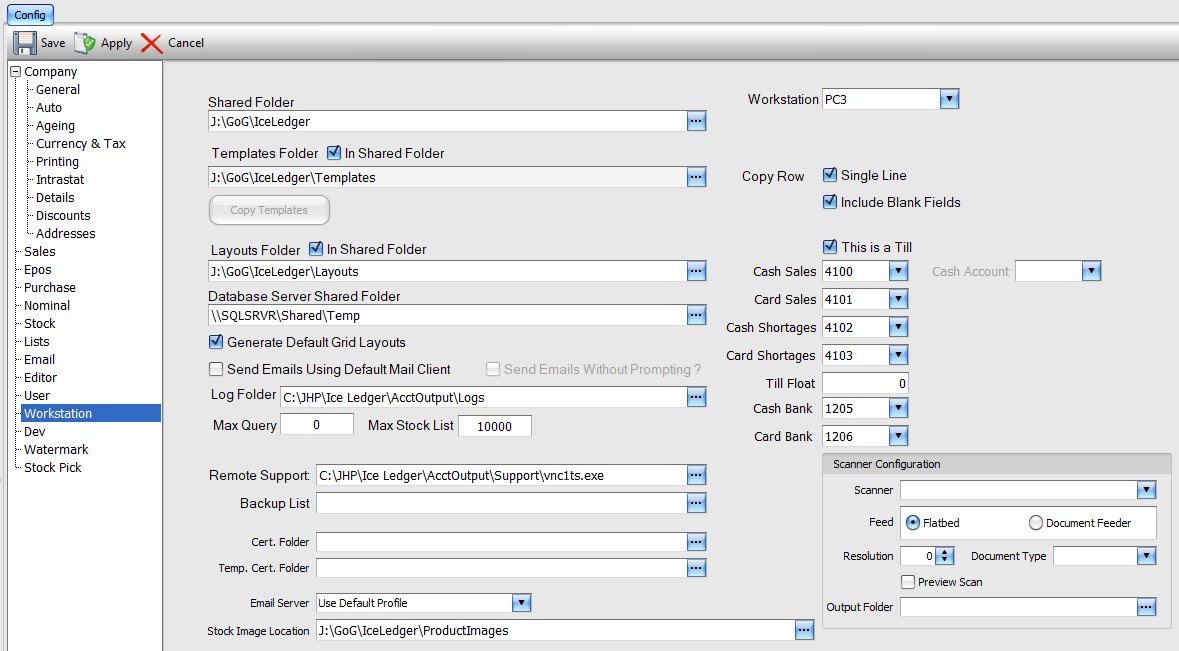This screenshot has height=651, width=1179.
Task: Open the Workstation dropdown showing PC3
Action: [949, 98]
